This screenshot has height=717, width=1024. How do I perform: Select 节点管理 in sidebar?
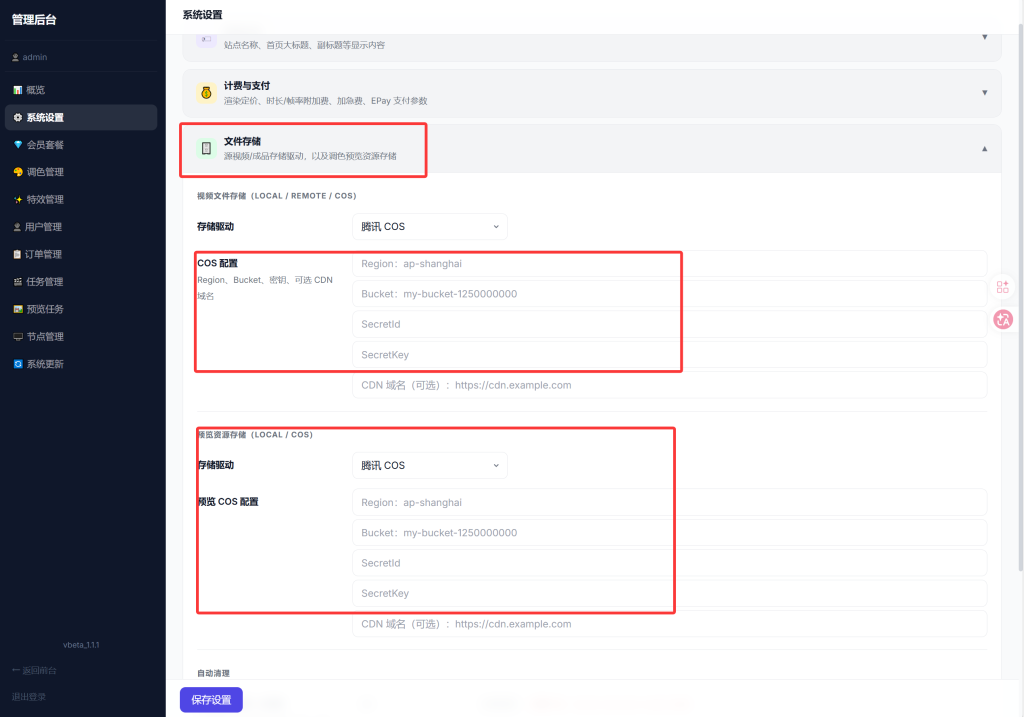[45, 337]
